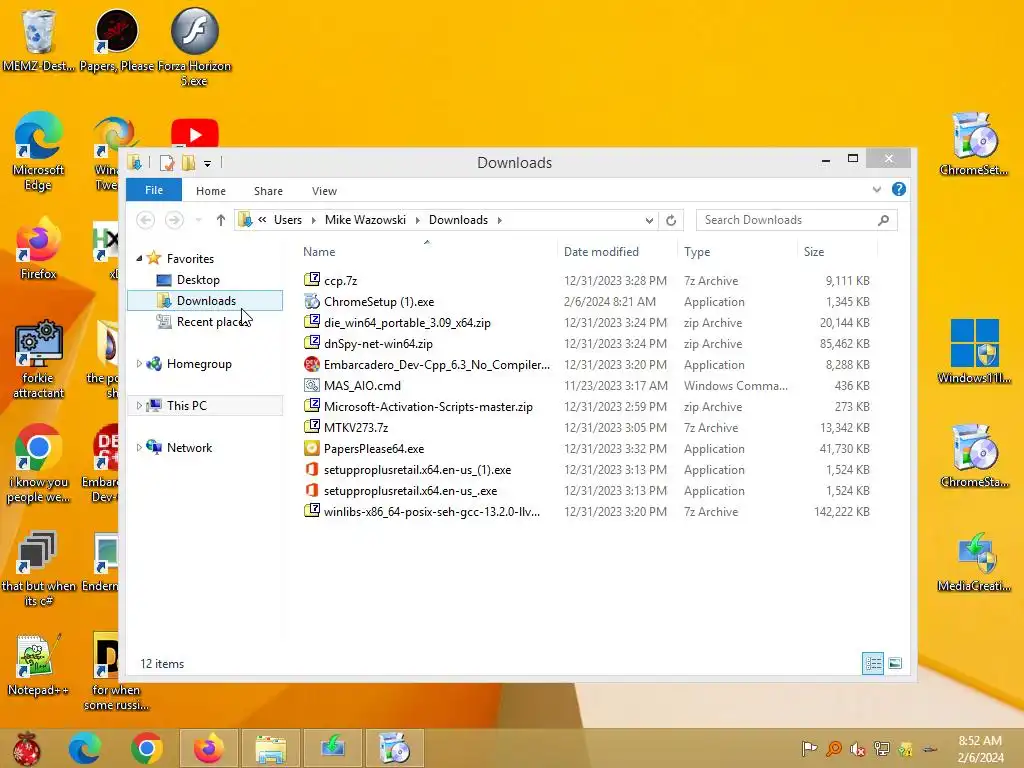Viewport: 1024px width, 768px height.
Task: Click the Properties icon in quick access toolbar
Action: click(167, 163)
